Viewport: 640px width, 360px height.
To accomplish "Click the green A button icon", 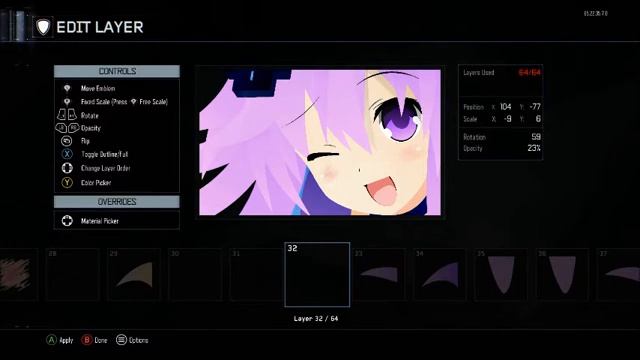I will coord(51,340).
